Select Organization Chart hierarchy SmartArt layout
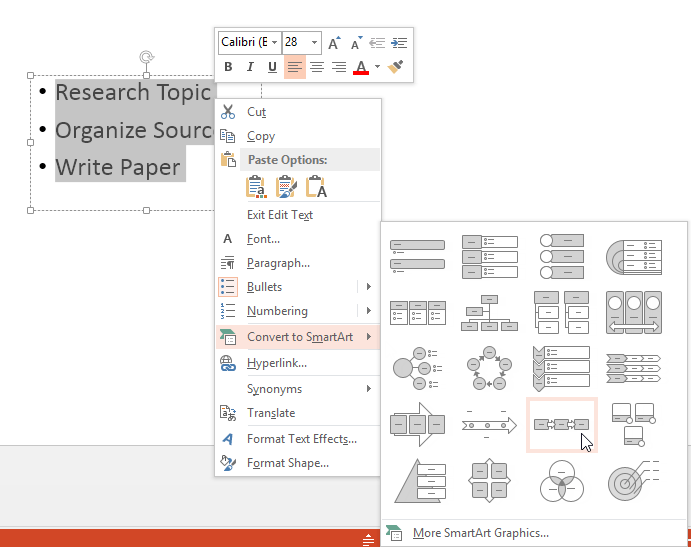The width and height of the screenshot is (691, 547). pos(490,313)
